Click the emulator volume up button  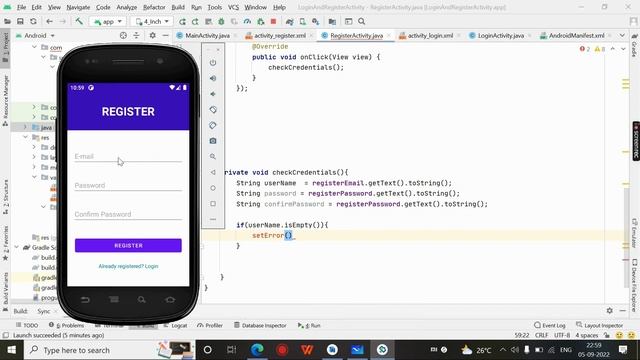click(x=213, y=78)
